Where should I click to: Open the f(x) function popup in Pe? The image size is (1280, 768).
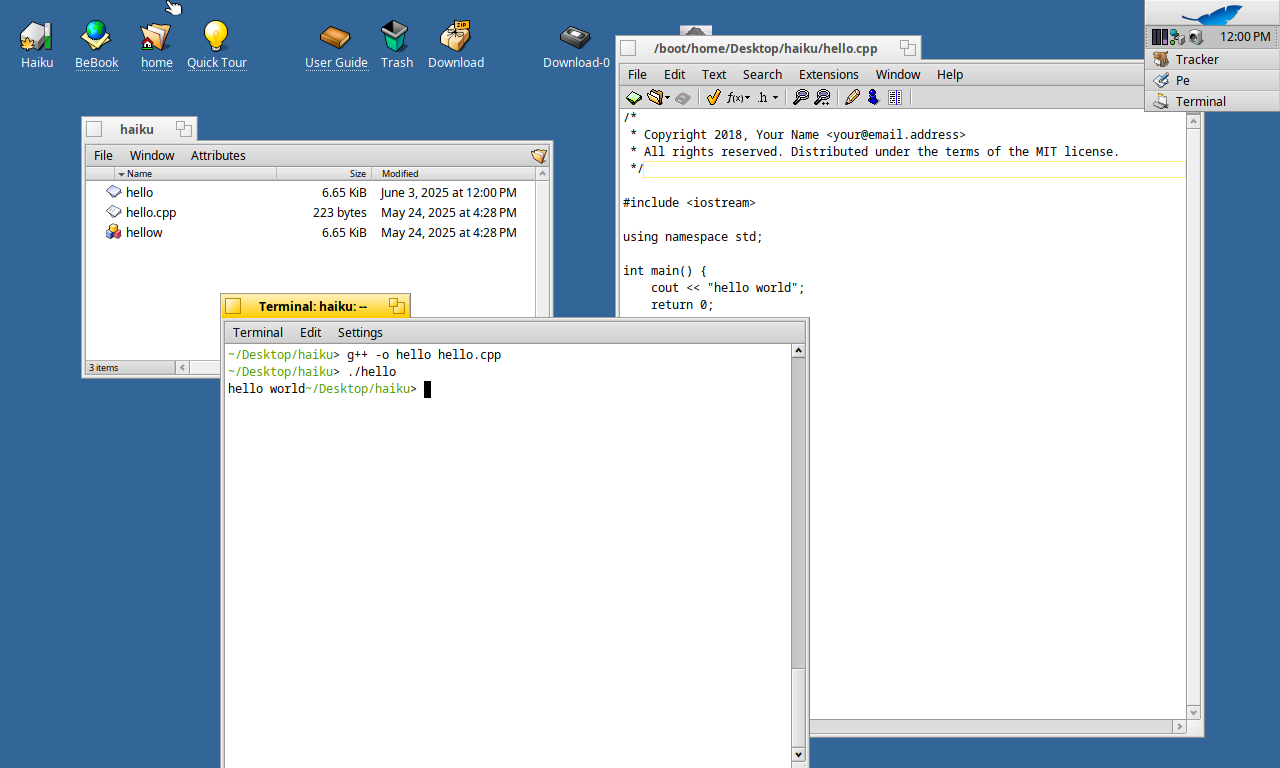738,97
